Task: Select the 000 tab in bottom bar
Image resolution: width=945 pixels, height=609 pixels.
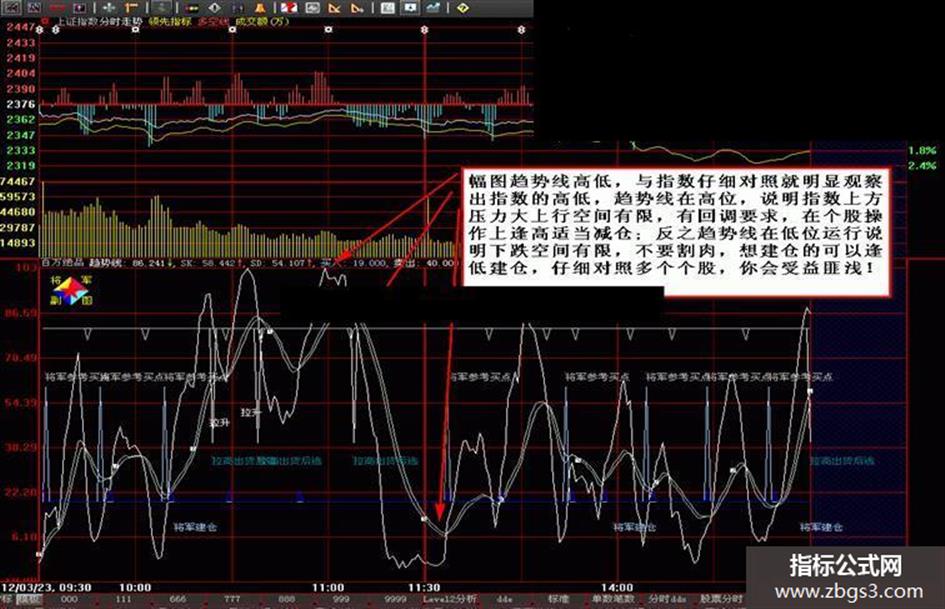Action: pyautogui.click(x=69, y=599)
